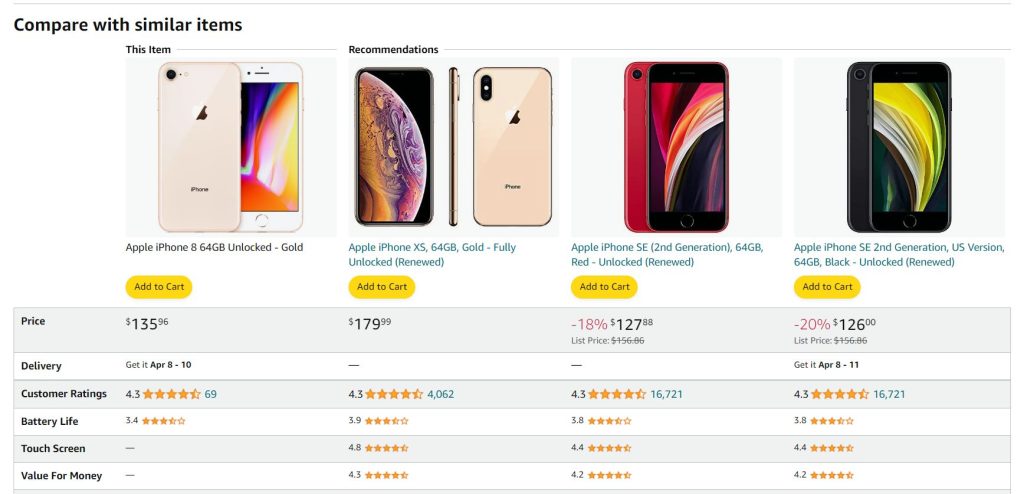
Task: Add iPhone 8 Gold to cart
Action: (x=159, y=287)
